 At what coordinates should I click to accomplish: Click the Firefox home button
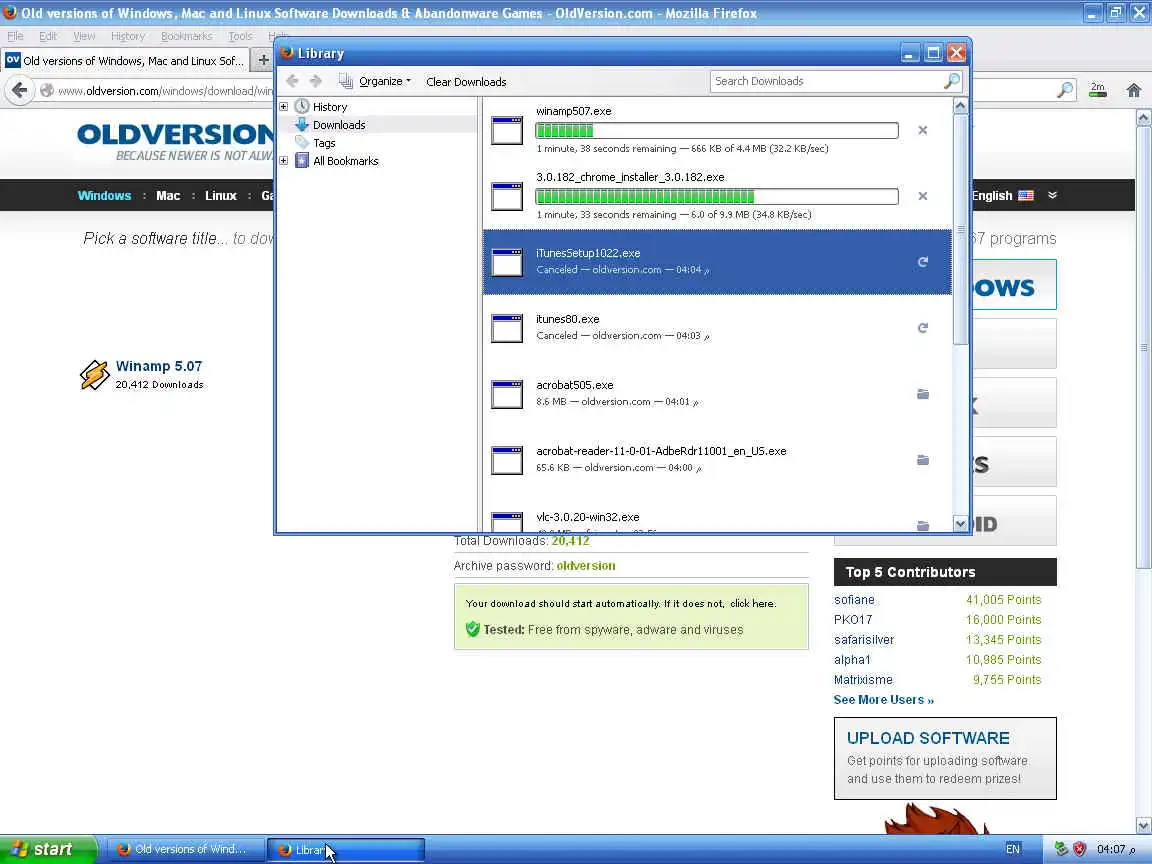click(1134, 90)
